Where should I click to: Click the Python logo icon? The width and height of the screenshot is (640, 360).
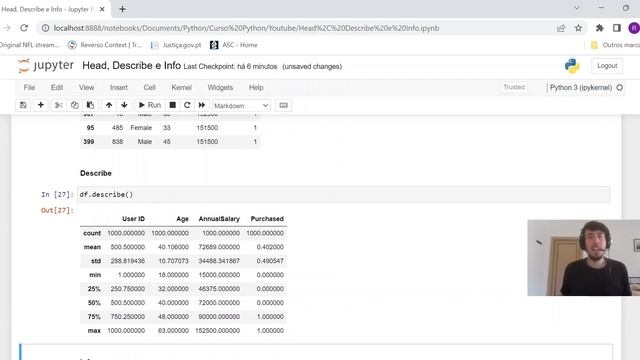(572, 66)
